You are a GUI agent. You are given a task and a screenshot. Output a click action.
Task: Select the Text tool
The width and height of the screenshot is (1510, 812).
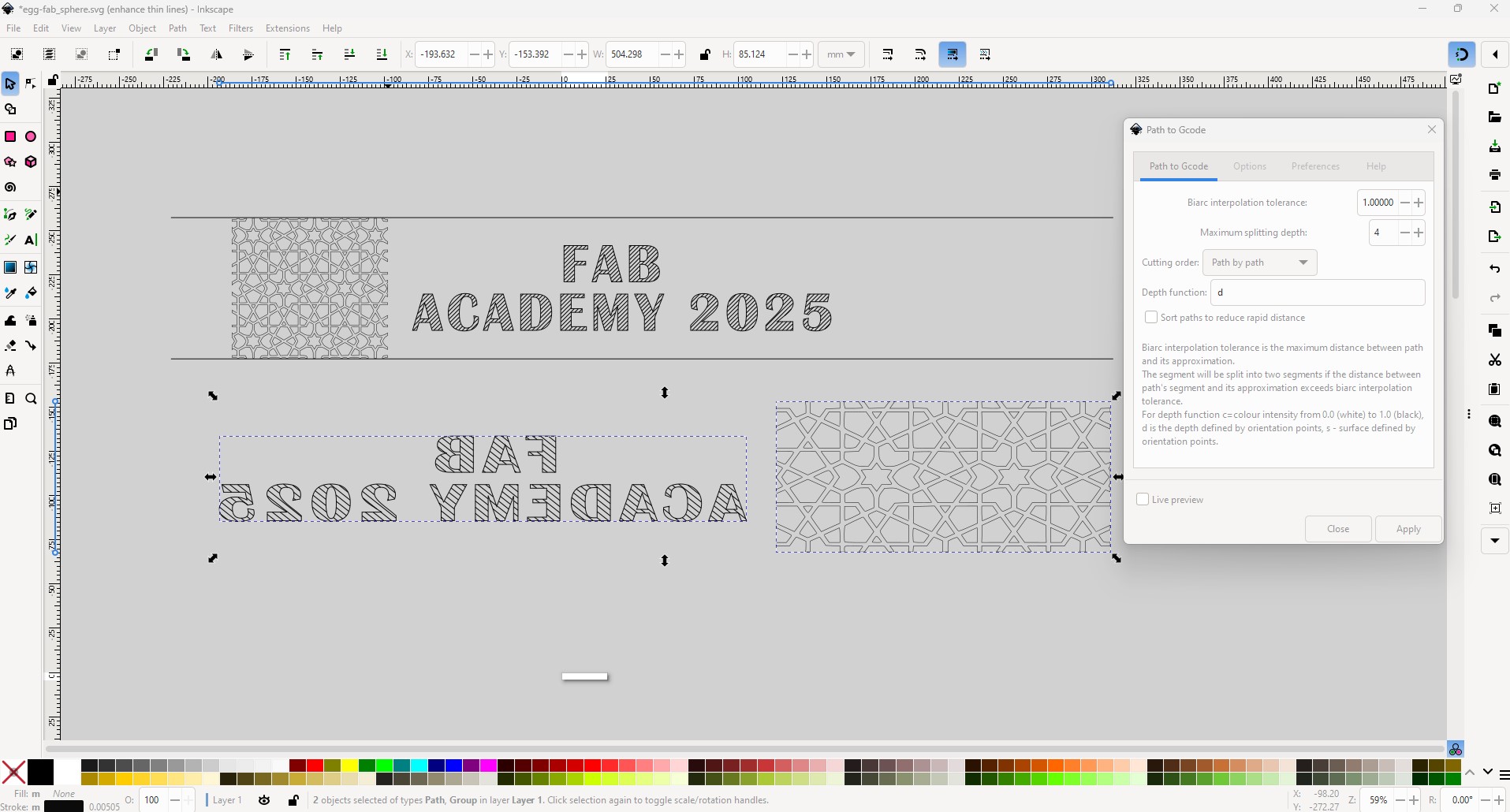pyautogui.click(x=31, y=240)
